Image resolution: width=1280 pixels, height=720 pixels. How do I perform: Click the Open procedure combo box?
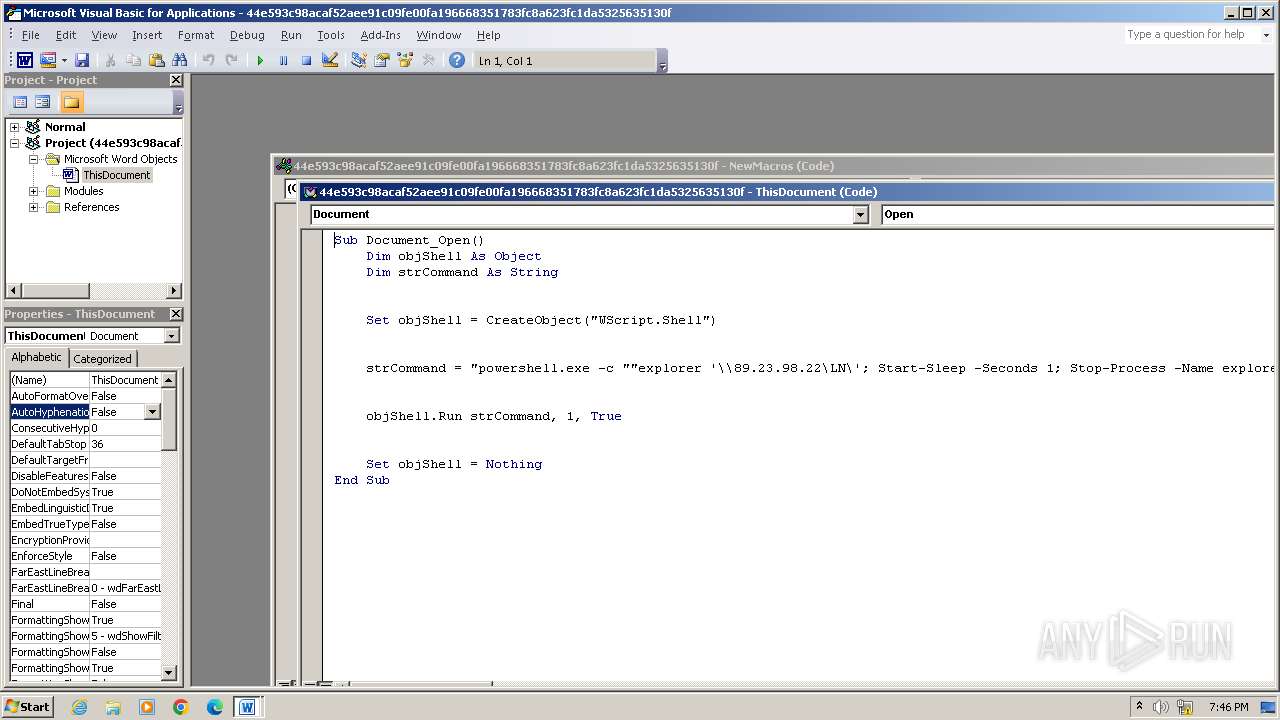pyautogui.click(x=1076, y=214)
